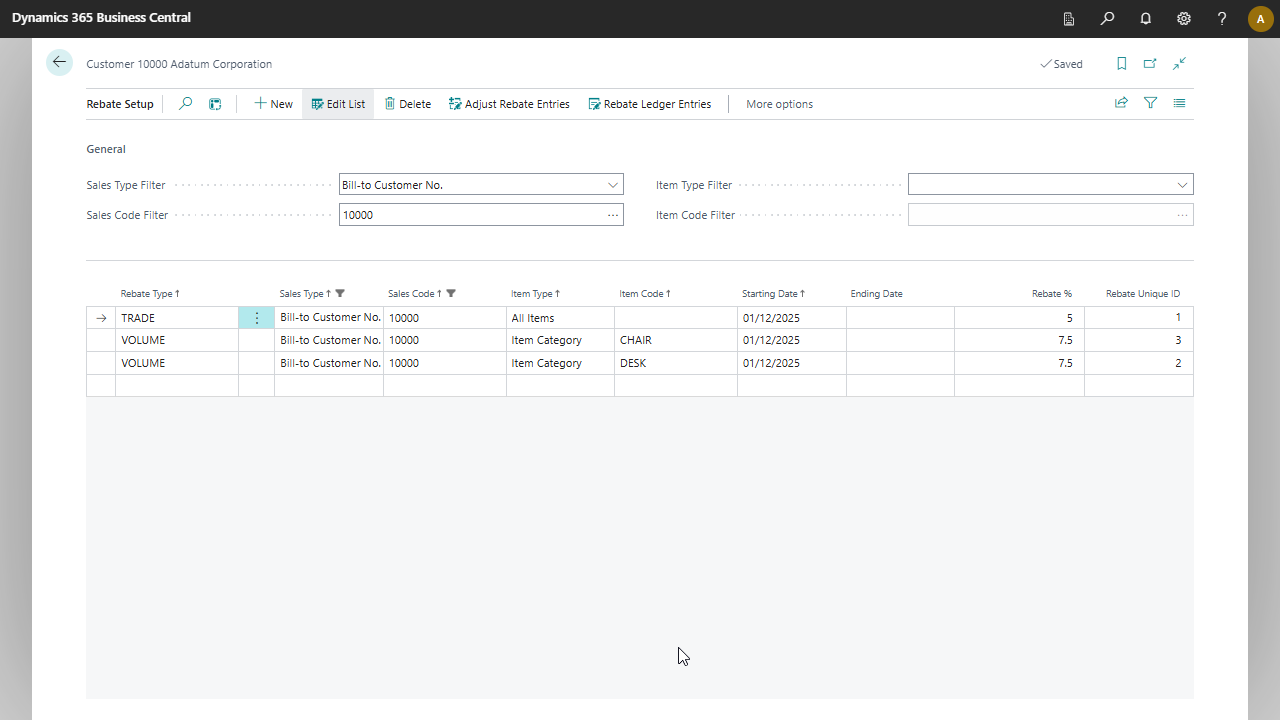
Task: Bookmark this page with the bookmark icon
Action: coord(1121,63)
